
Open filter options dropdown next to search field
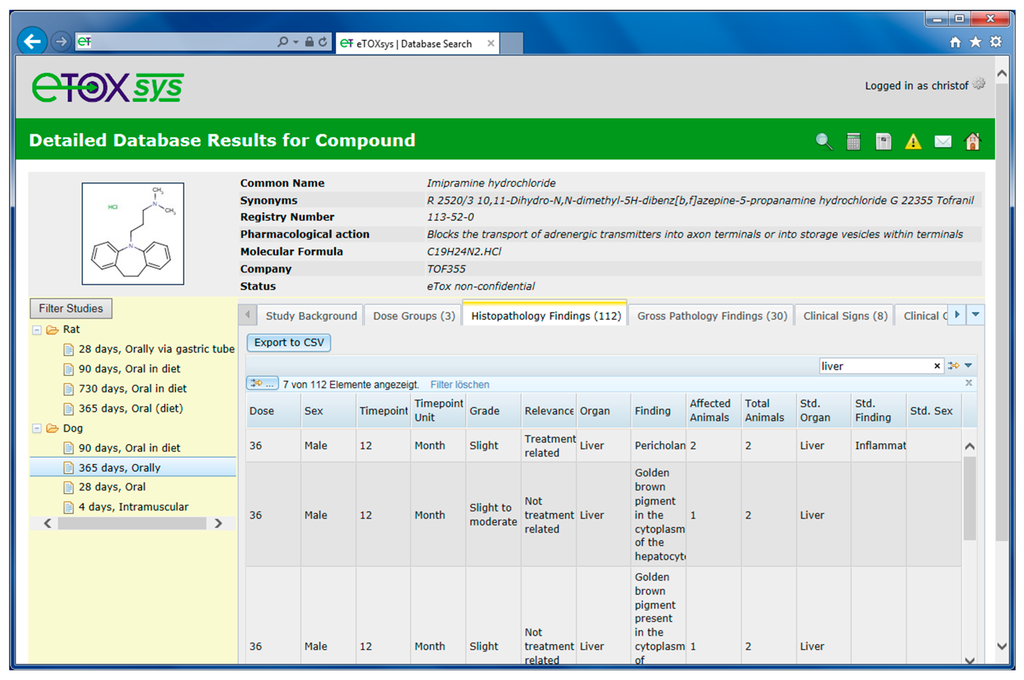pos(958,366)
